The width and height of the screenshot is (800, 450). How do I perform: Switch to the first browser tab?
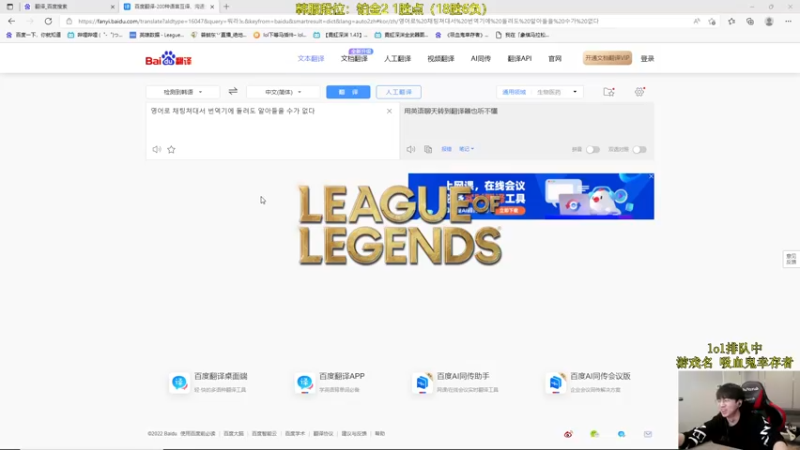pyautogui.click(x=69, y=7)
